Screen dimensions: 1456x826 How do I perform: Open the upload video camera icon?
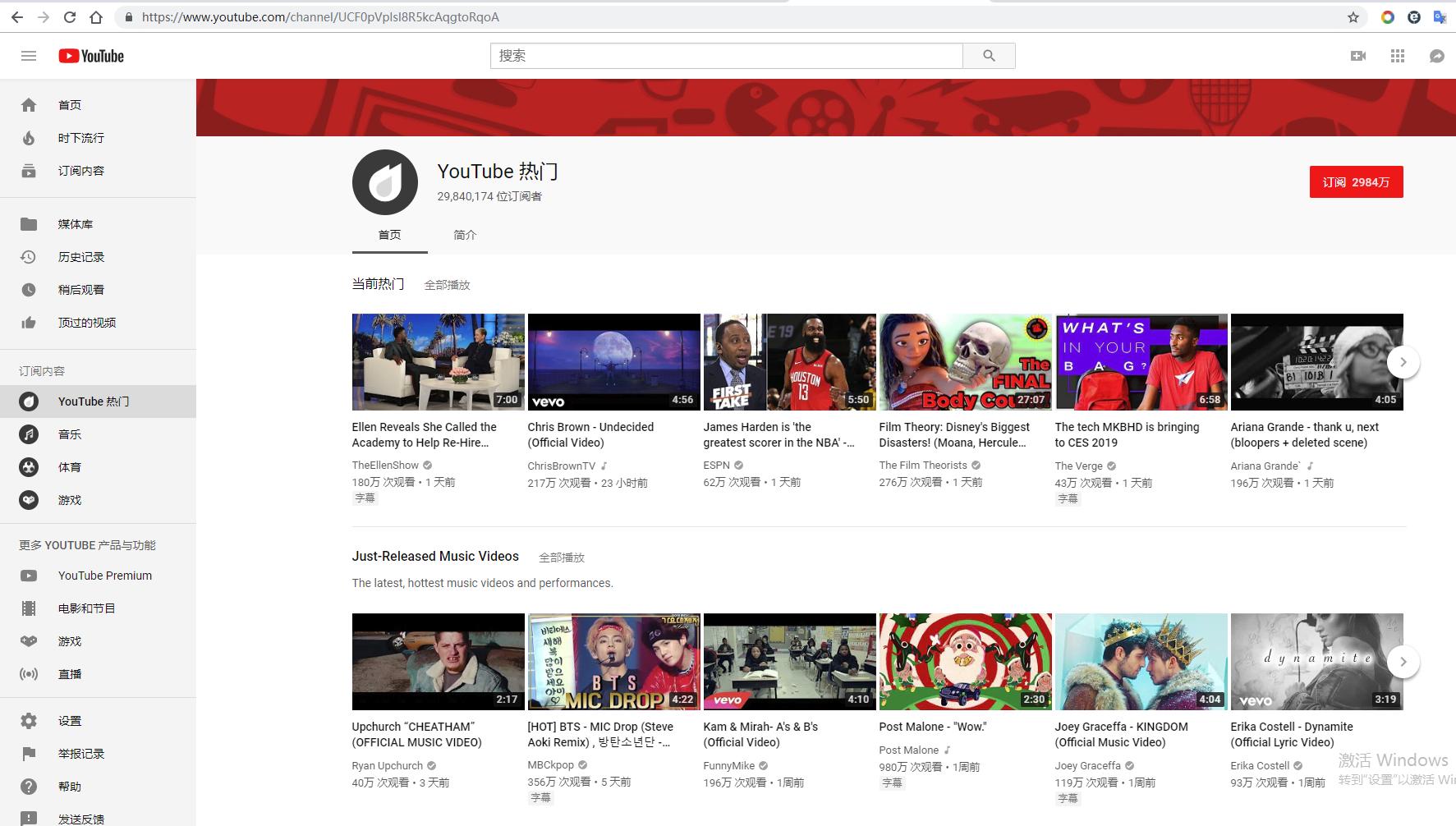(x=1358, y=56)
